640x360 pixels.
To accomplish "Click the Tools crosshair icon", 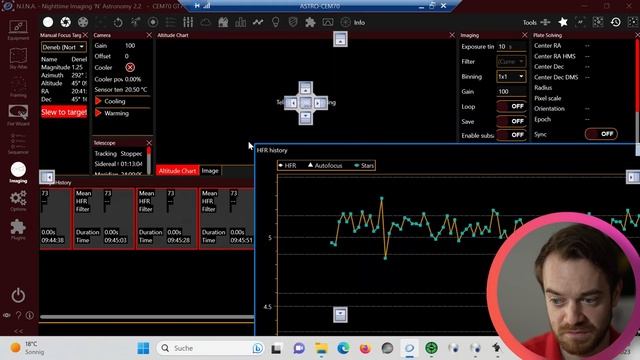I will pyautogui.click(x=545, y=22).
